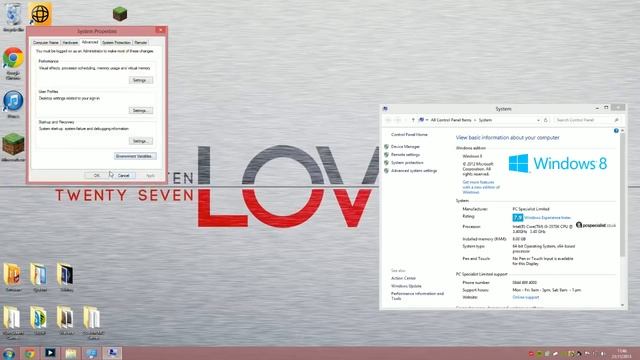This screenshot has width=640, height=360.
Task: Open the Recycle Bin desktop icon
Action: pyautogui.click(x=13, y=16)
